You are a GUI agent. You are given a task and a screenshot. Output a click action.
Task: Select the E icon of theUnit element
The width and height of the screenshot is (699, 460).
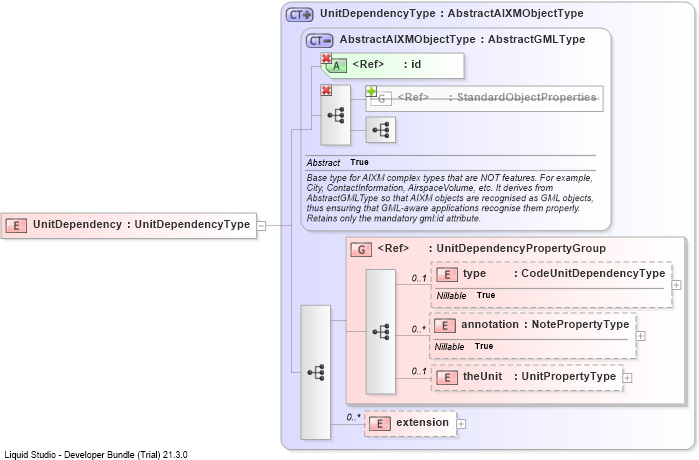tap(447, 378)
